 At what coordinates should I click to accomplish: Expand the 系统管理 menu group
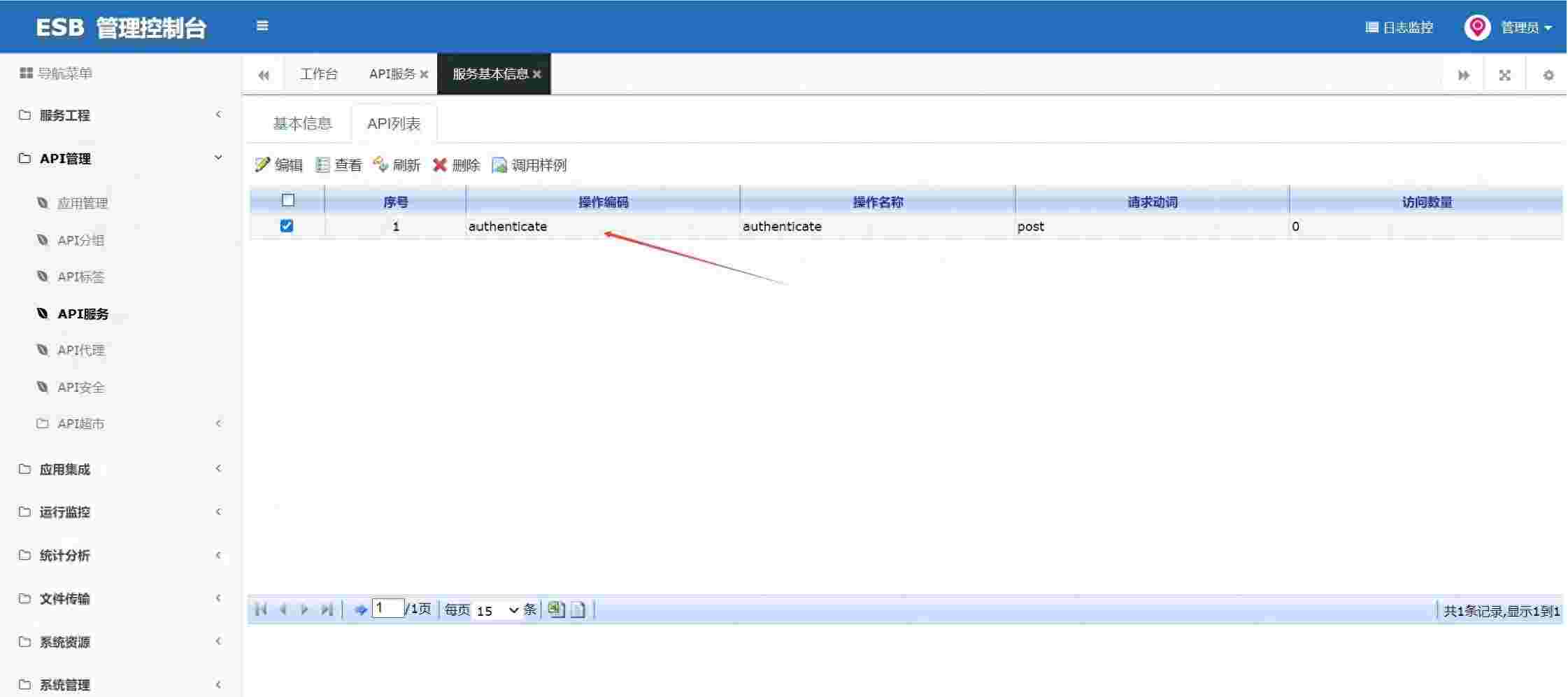[x=120, y=684]
